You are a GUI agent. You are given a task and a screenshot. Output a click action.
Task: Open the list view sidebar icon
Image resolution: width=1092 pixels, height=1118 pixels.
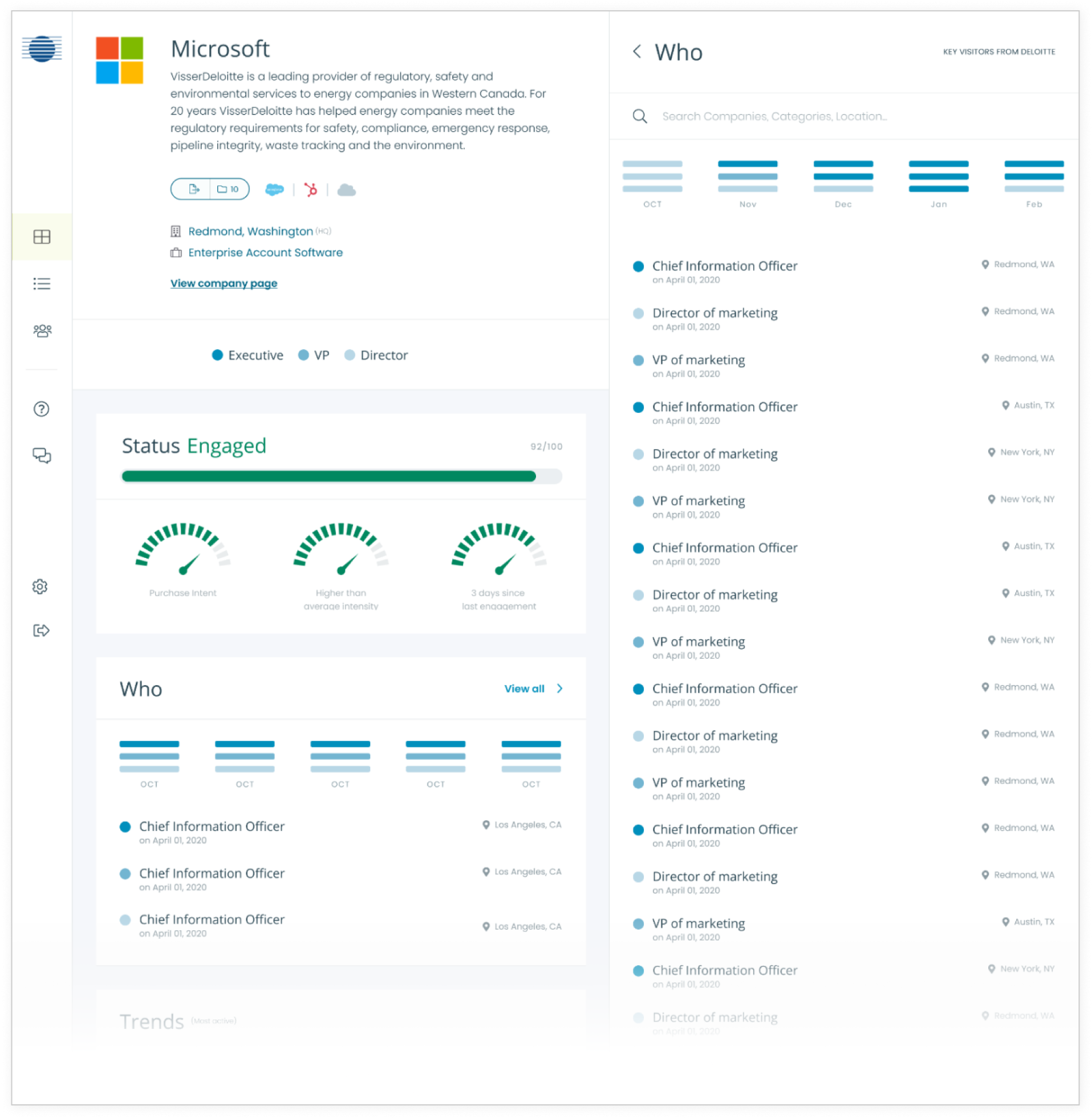pos(42,284)
